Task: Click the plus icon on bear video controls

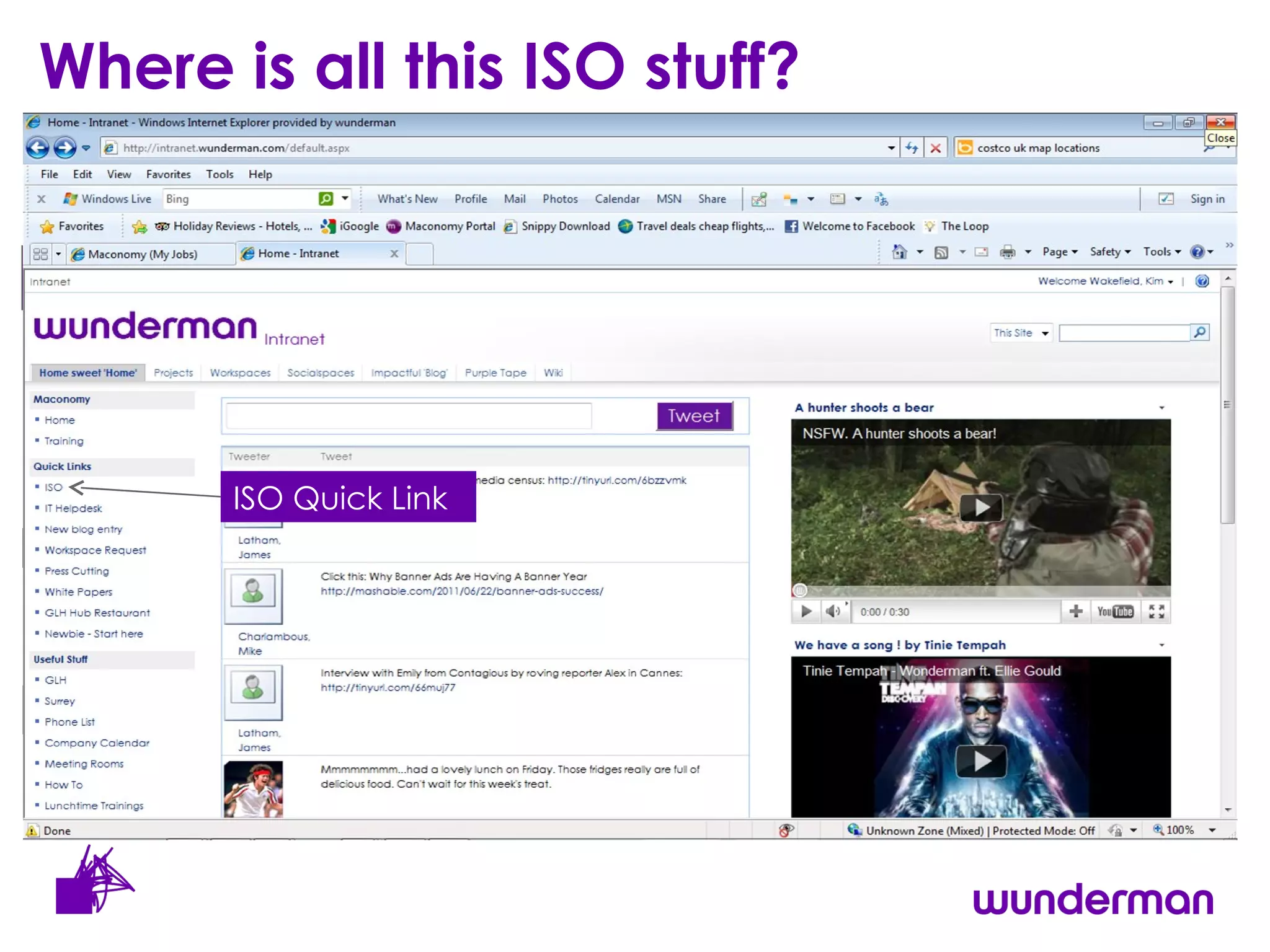Action: (1076, 612)
